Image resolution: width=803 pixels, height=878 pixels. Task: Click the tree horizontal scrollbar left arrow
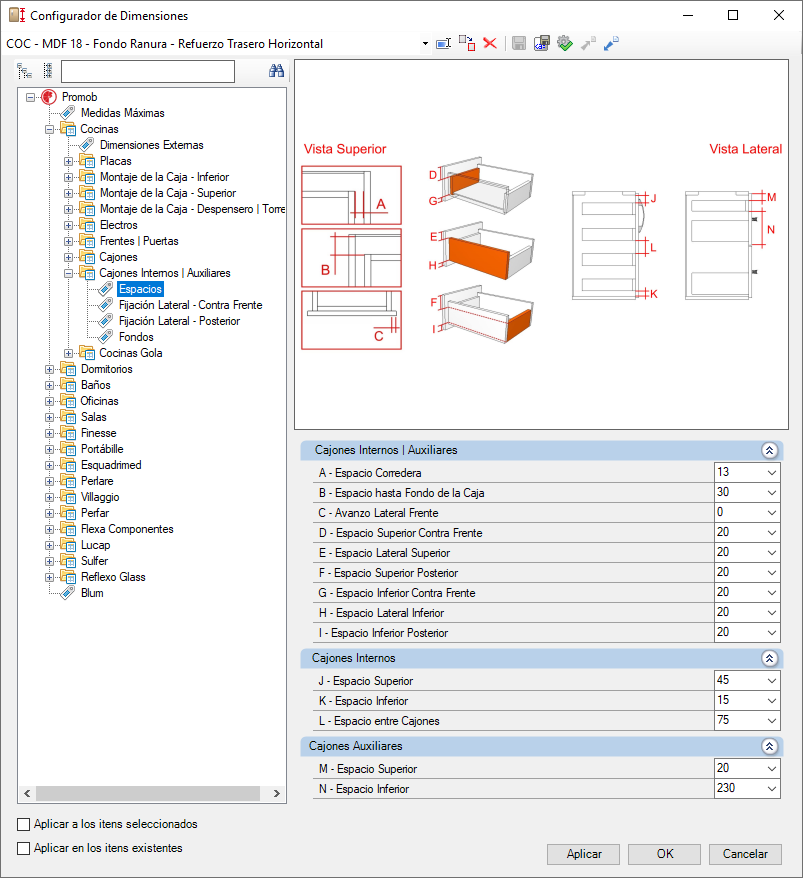[27, 793]
